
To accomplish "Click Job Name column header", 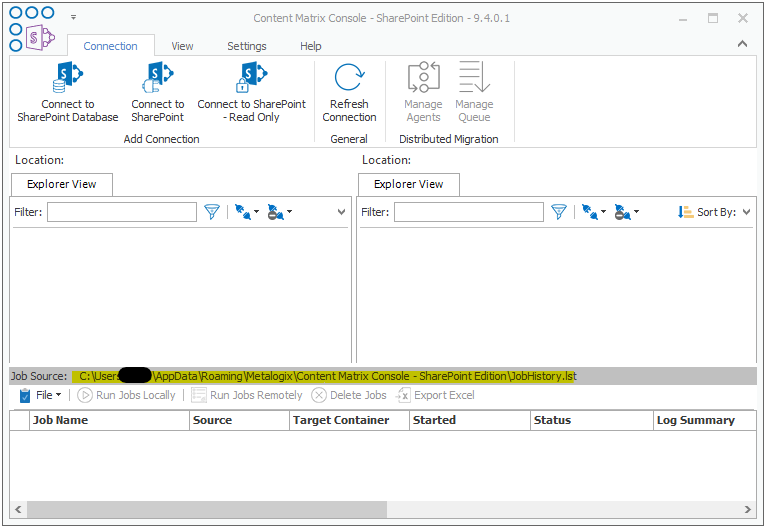I will coord(109,420).
